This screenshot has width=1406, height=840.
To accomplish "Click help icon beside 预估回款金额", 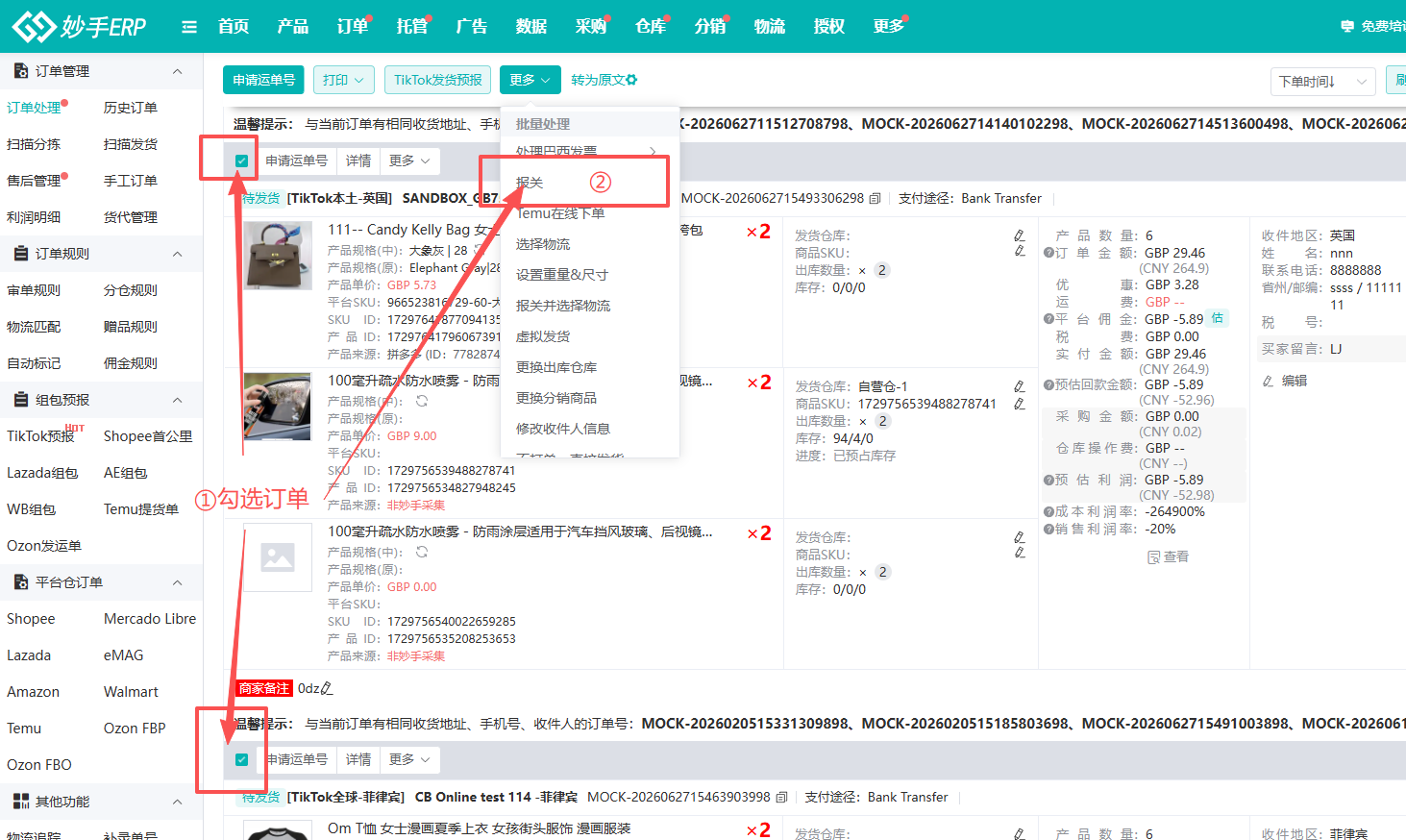I will pyautogui.click(x=1048, y=384).
